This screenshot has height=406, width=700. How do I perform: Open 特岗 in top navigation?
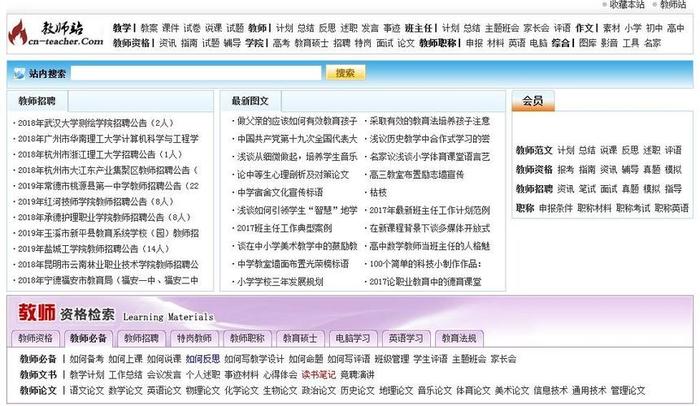[x=363, y=43]
